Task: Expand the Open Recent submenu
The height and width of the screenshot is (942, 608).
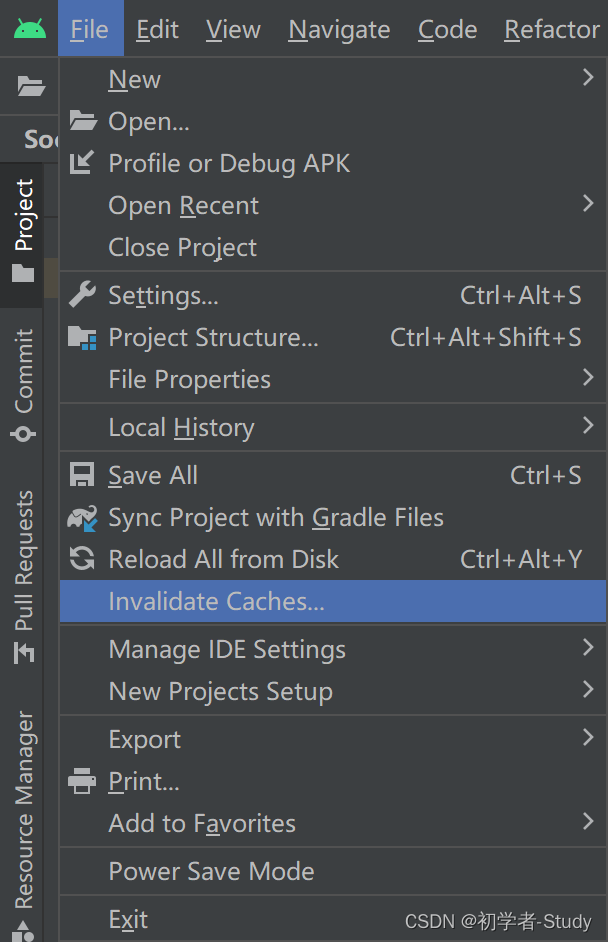Action: (x=333, y=205)
